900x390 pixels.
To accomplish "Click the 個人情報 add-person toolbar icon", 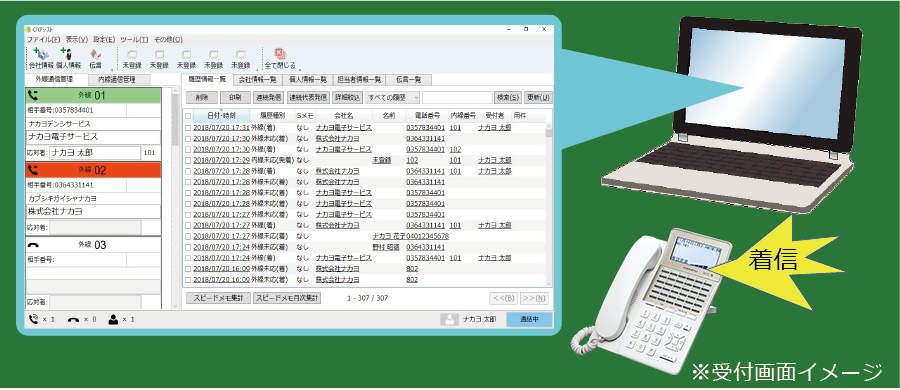I will click(x=68, y=55).
